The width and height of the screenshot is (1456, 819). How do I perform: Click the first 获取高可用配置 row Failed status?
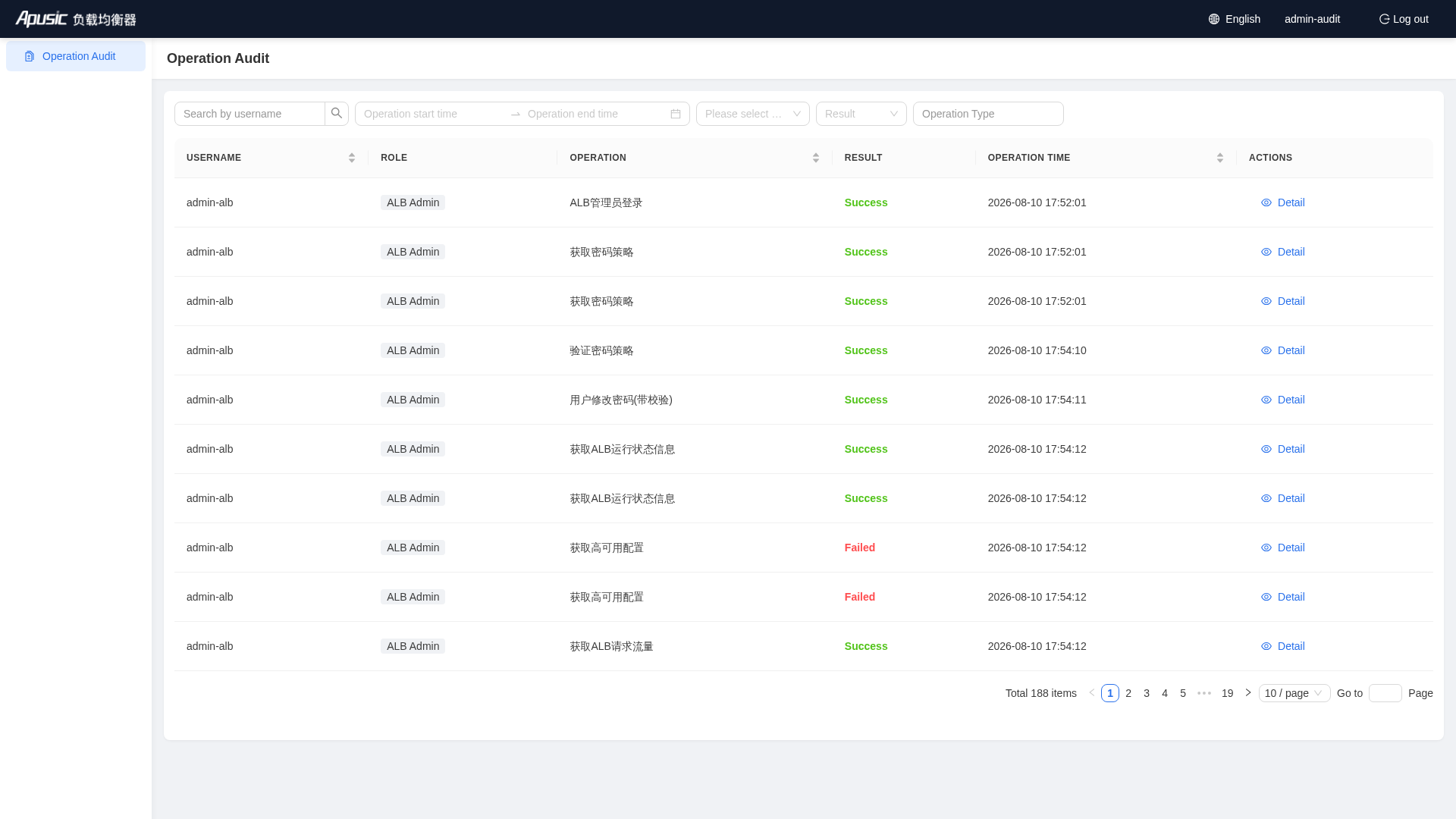[860, 548]
